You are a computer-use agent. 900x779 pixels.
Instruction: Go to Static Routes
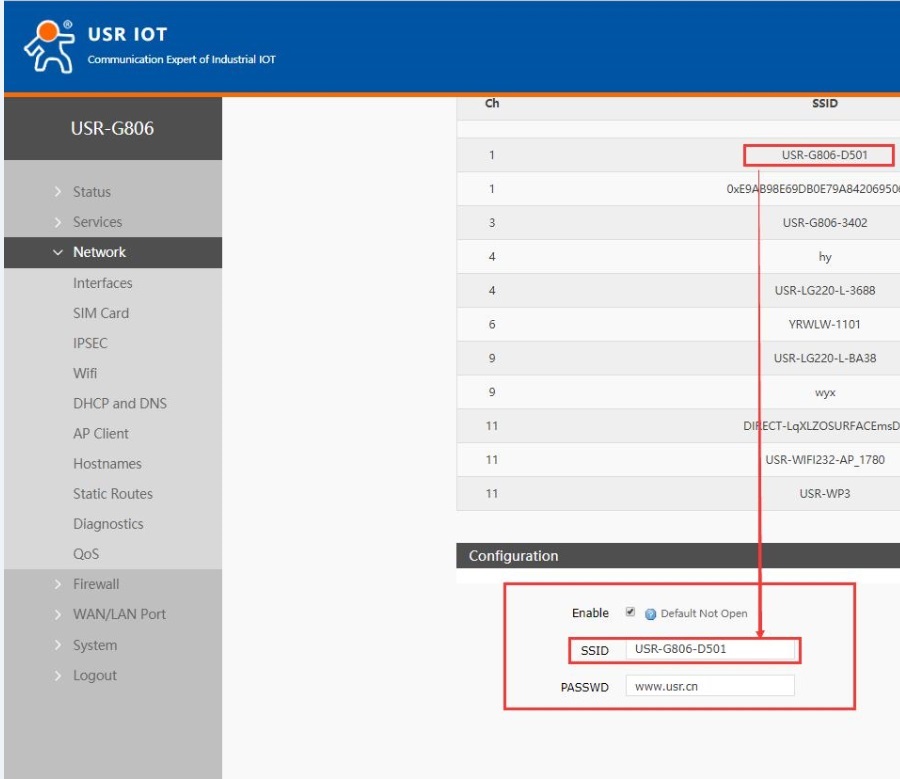[113, 494]
